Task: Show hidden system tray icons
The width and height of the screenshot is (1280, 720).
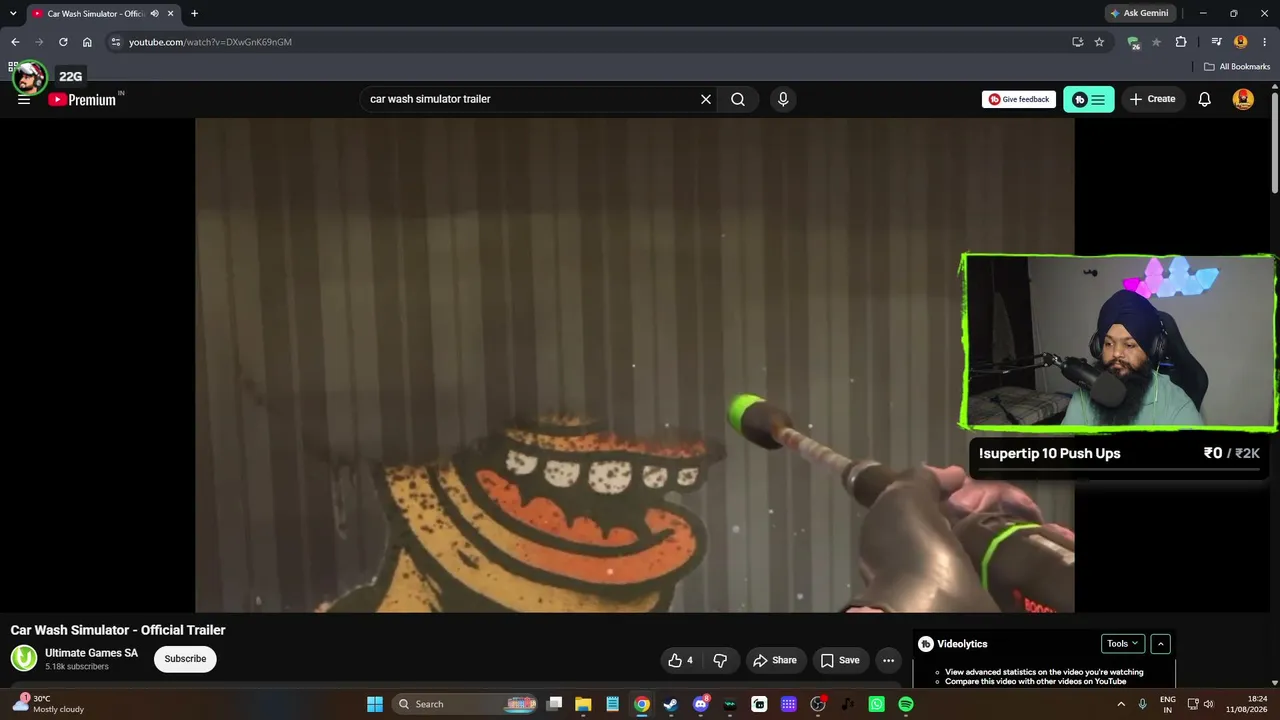Action: 1121,704
